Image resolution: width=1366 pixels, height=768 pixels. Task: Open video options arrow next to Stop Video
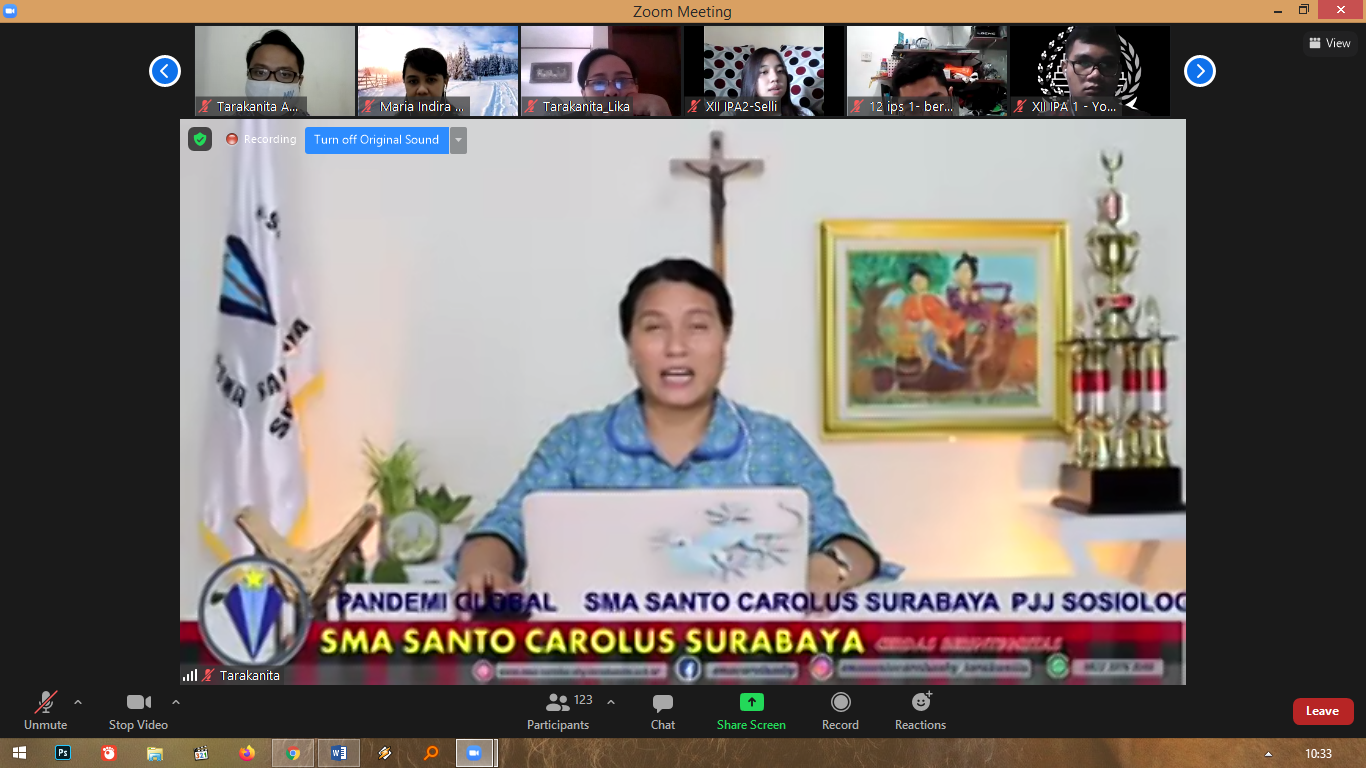pyautogui.click(x=176, y=702)
